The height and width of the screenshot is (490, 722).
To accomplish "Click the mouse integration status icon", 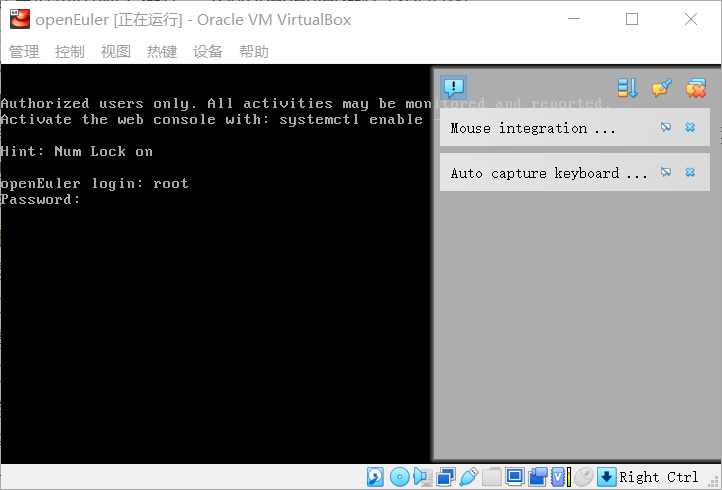I will click(x=584, y=477).
